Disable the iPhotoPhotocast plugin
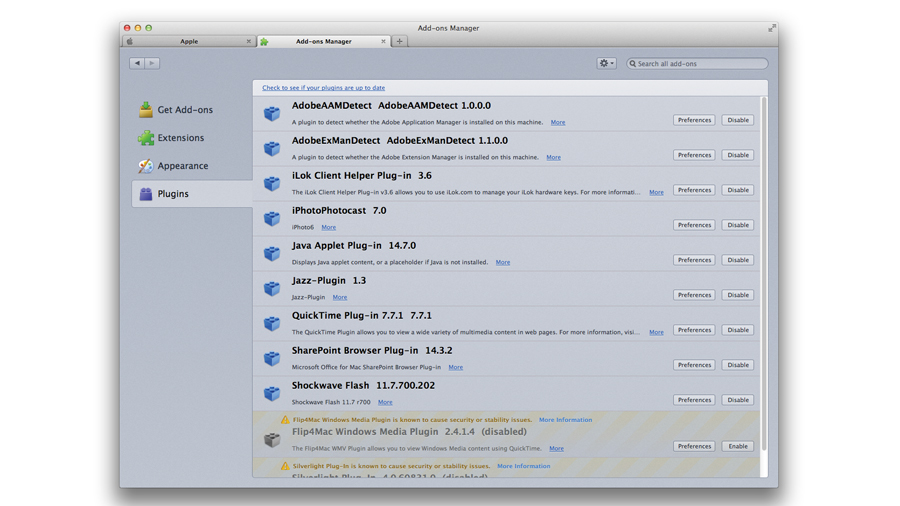The height and width of the screenshot is (506, 900). click(738, 225)
